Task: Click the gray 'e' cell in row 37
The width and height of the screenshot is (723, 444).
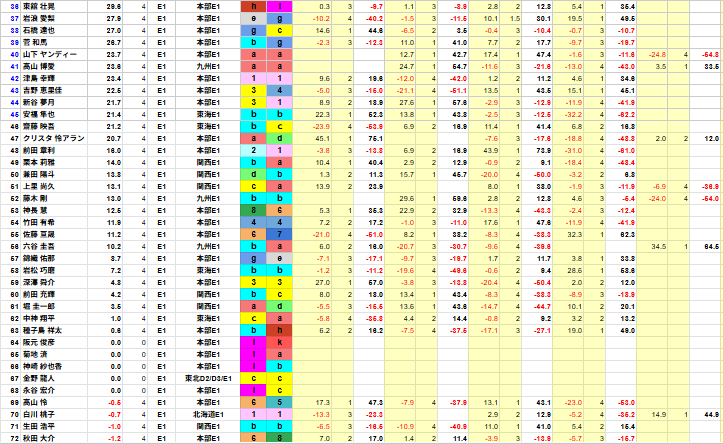Action: [x=253, y=18]
